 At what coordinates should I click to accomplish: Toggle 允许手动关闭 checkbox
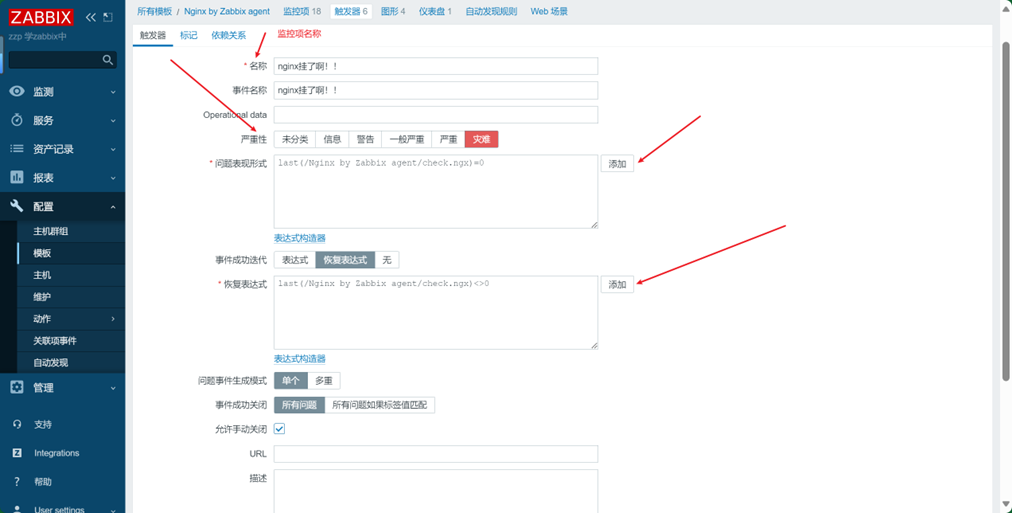(x=279, y=428)
